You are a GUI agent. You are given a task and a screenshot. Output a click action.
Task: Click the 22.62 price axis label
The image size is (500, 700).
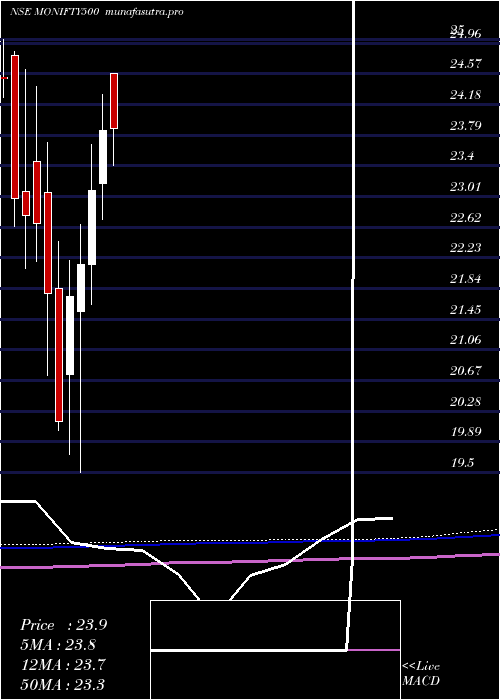tap(465, 218)
